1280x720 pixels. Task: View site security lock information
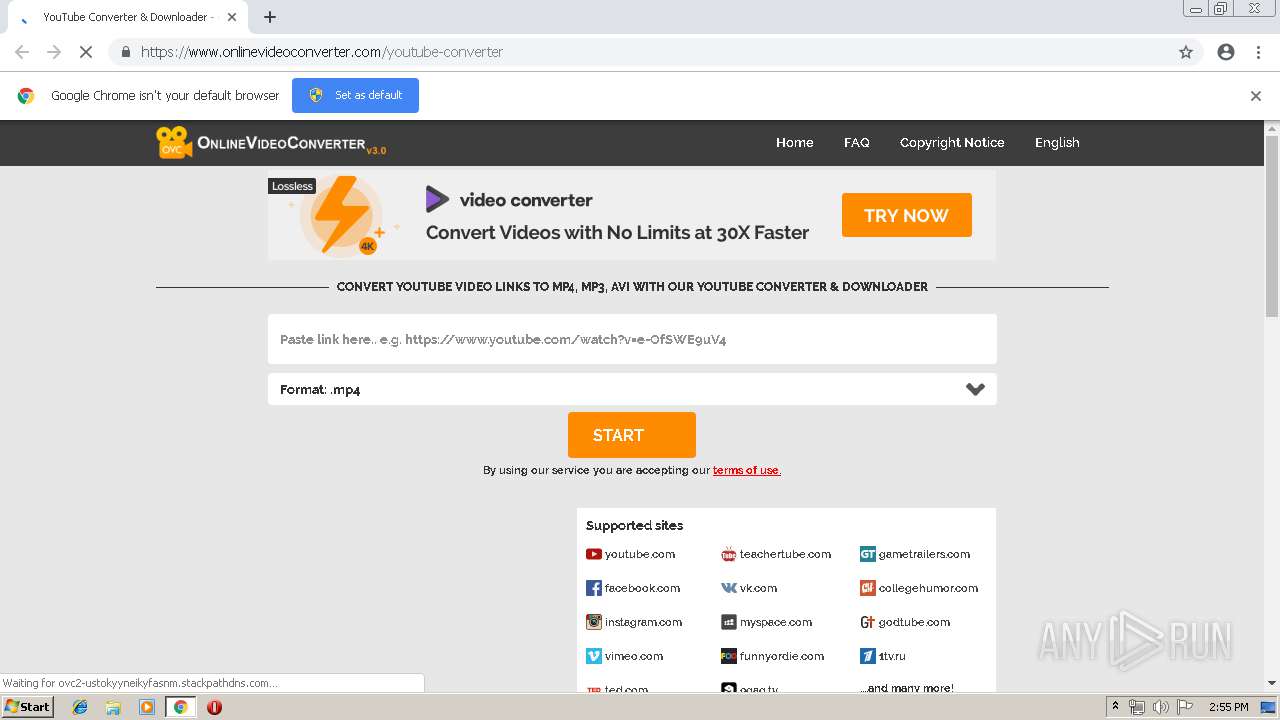[126, 52]
